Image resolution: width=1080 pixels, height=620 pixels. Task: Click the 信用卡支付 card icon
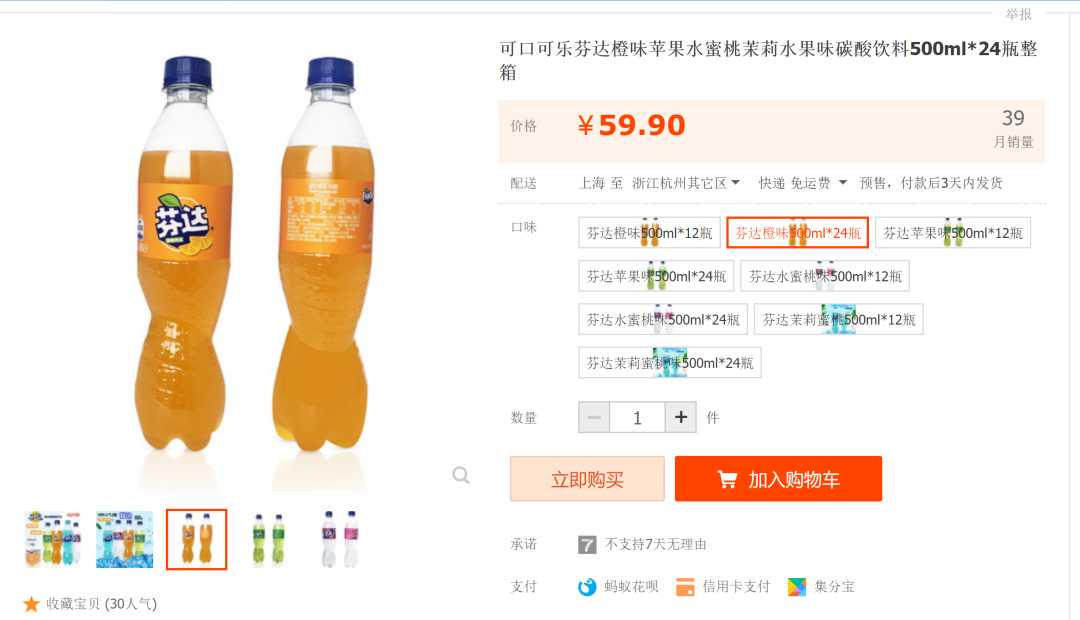(685, 587)
